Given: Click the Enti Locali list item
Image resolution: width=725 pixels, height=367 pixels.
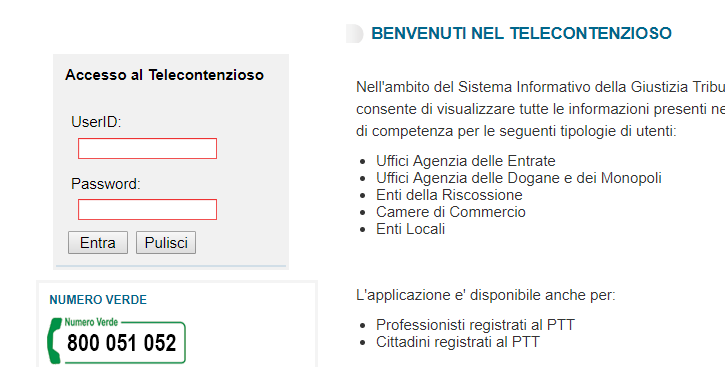Looking at the screenshot, I should 411,229.
